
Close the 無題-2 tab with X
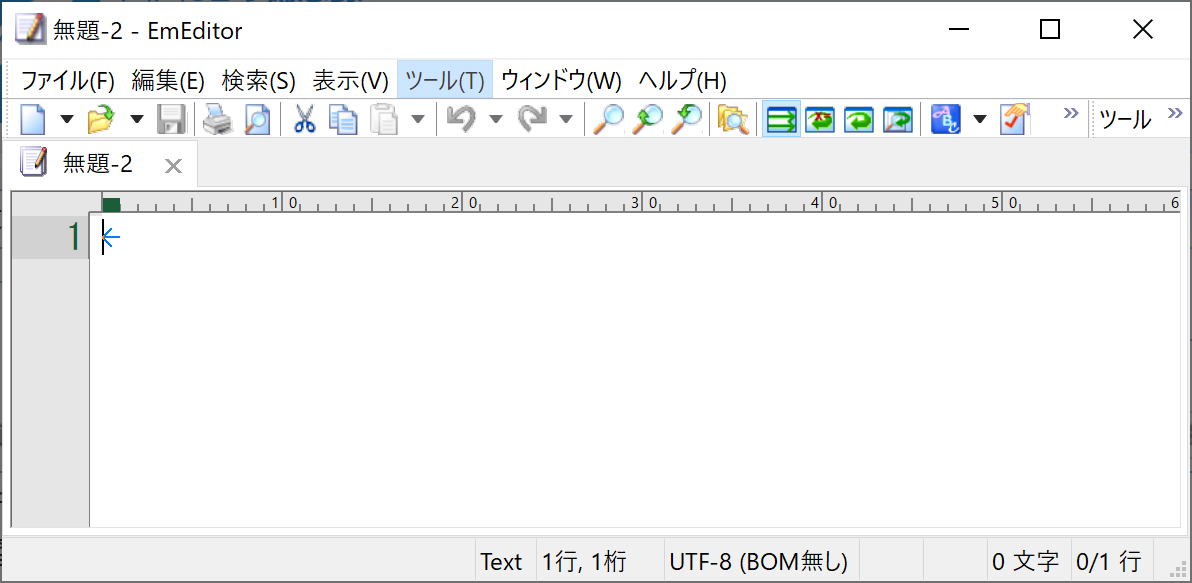click(173, 165)
